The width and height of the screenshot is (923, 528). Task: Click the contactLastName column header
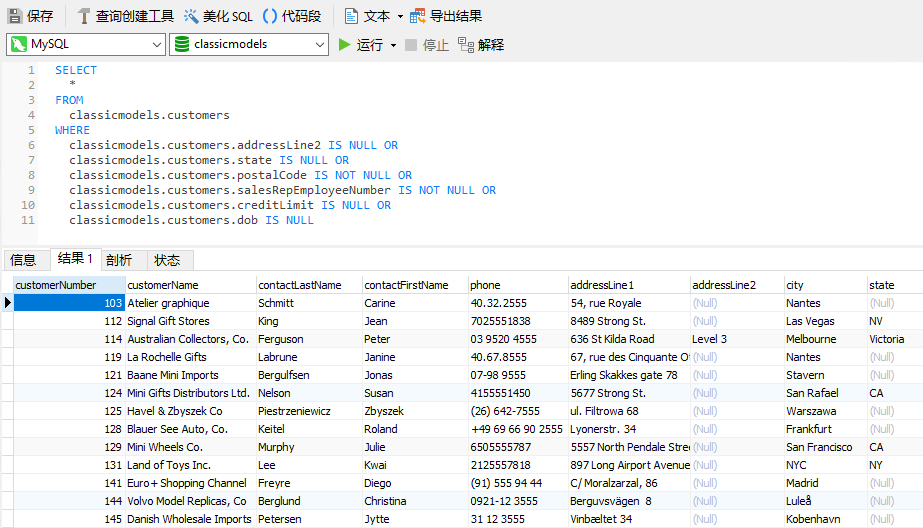(309, 285)
